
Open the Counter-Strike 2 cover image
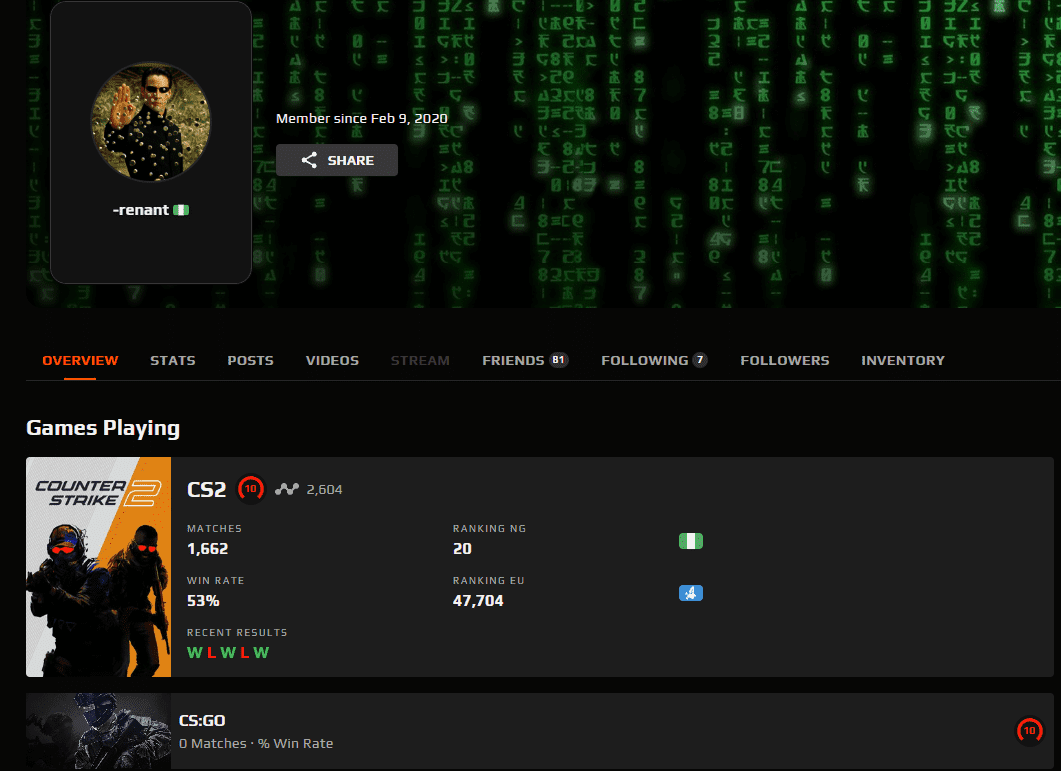tap(98, 567)
